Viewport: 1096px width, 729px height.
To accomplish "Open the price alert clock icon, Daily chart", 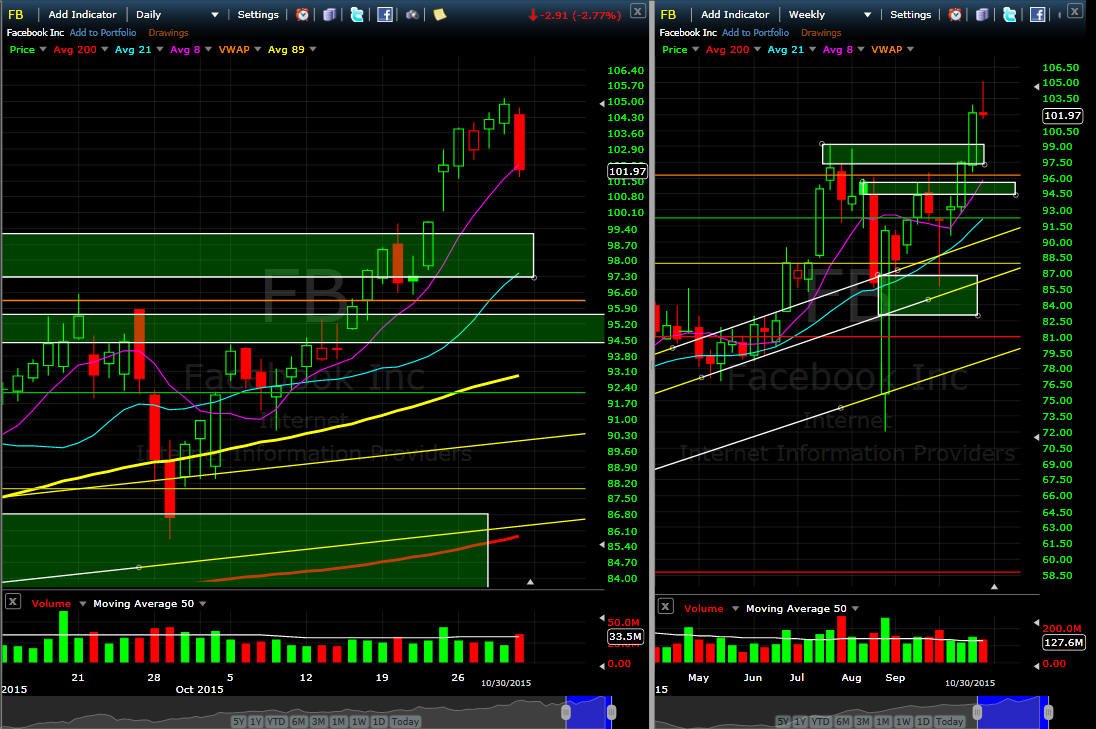I will (303, 14).
